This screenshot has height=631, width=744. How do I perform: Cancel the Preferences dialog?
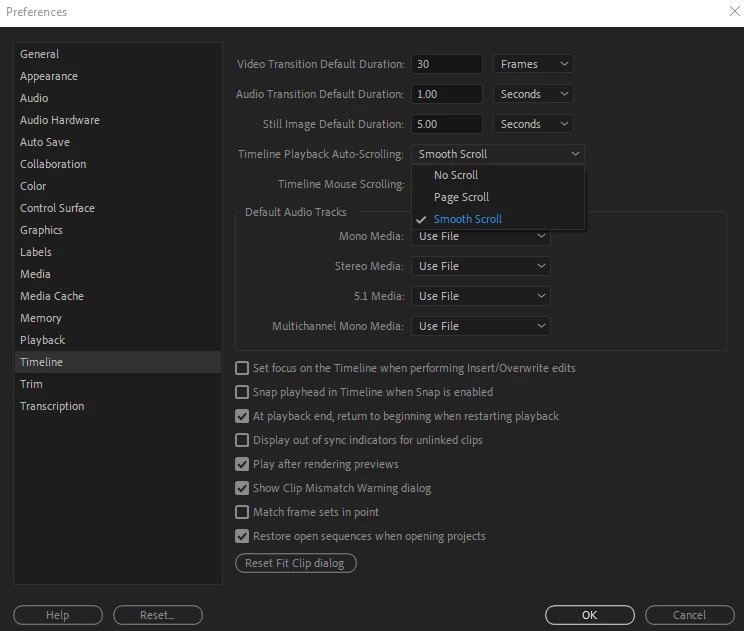(x=689, y=615)
